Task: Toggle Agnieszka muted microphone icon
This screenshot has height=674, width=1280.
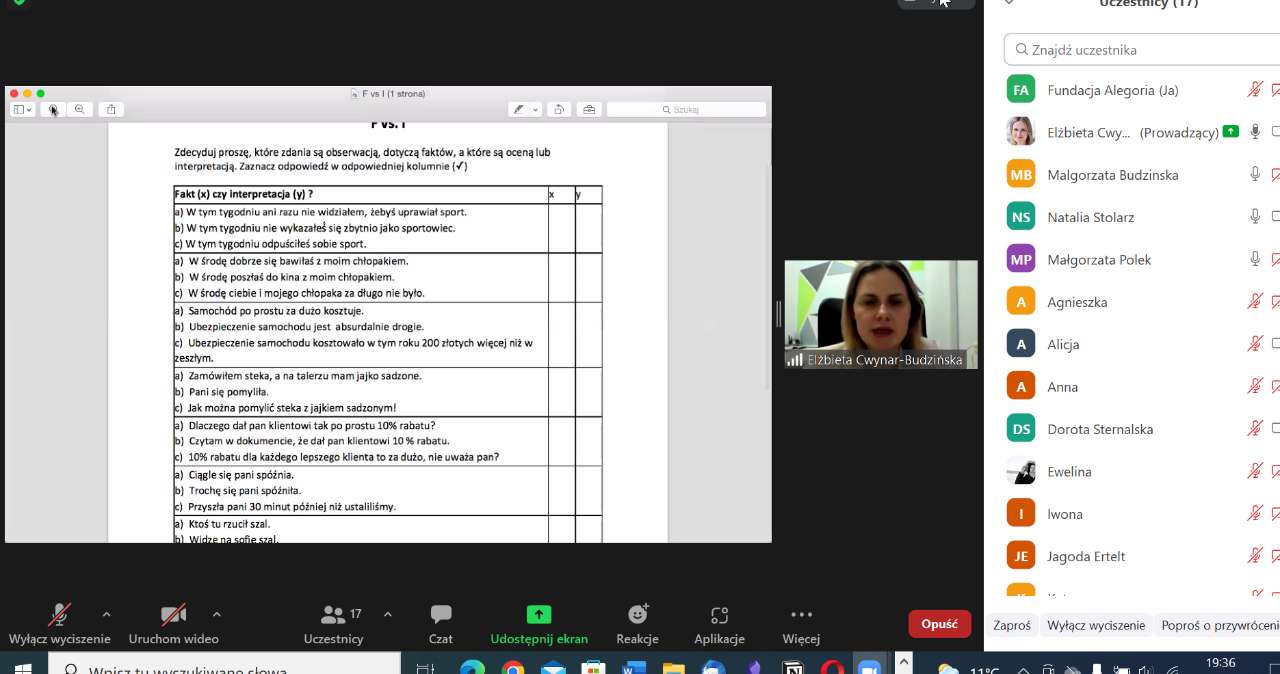Action: point(1255,302)
